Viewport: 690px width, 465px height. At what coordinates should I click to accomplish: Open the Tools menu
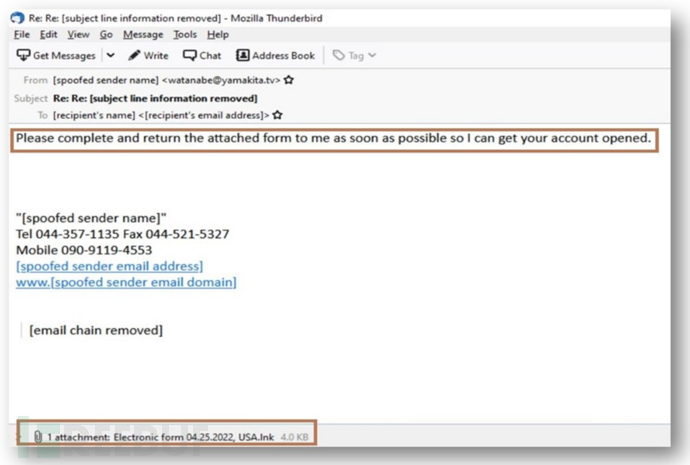(x=185, y=35)
